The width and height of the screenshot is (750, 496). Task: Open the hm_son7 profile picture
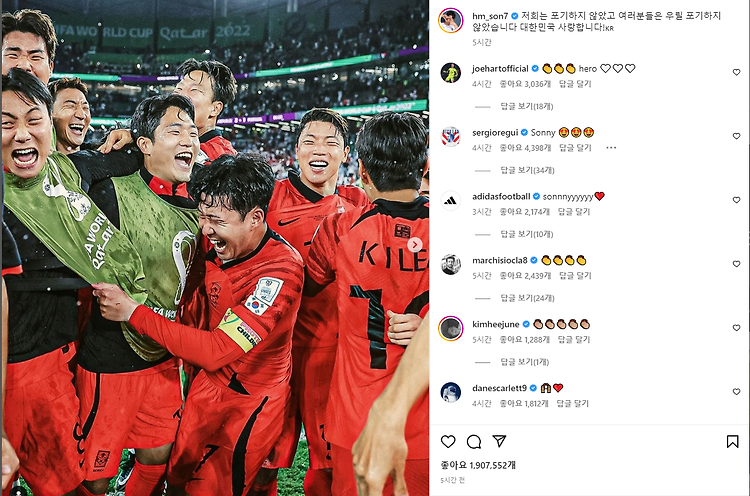coord(451,21)
